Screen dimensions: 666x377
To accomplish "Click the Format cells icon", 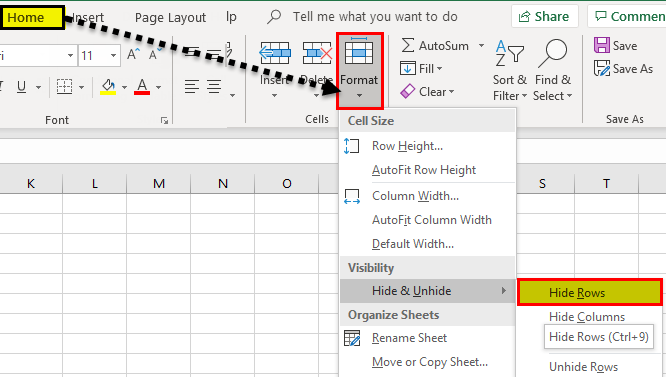I will click(x=359, y=52).
